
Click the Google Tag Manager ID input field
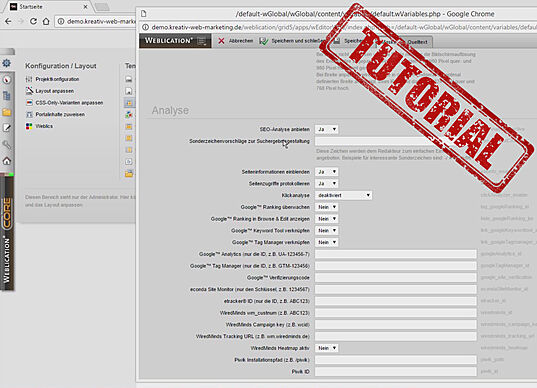(396, 266)
